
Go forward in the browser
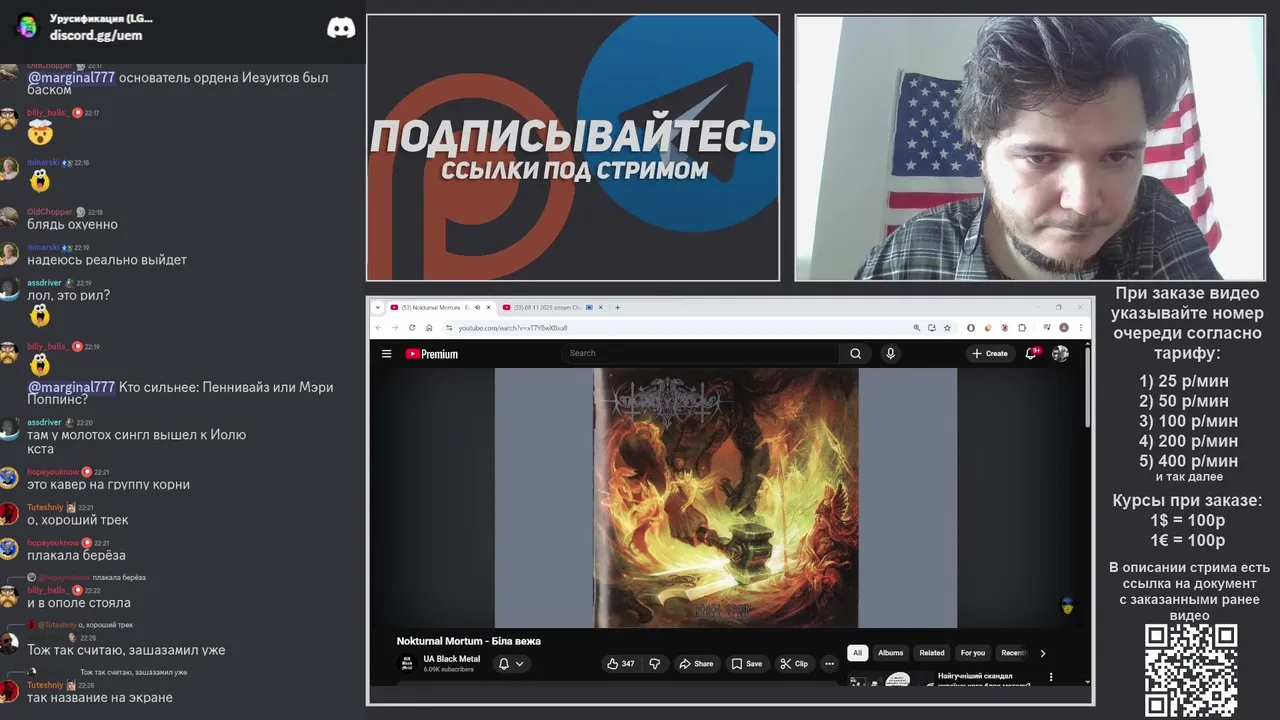tap(395, 327)
